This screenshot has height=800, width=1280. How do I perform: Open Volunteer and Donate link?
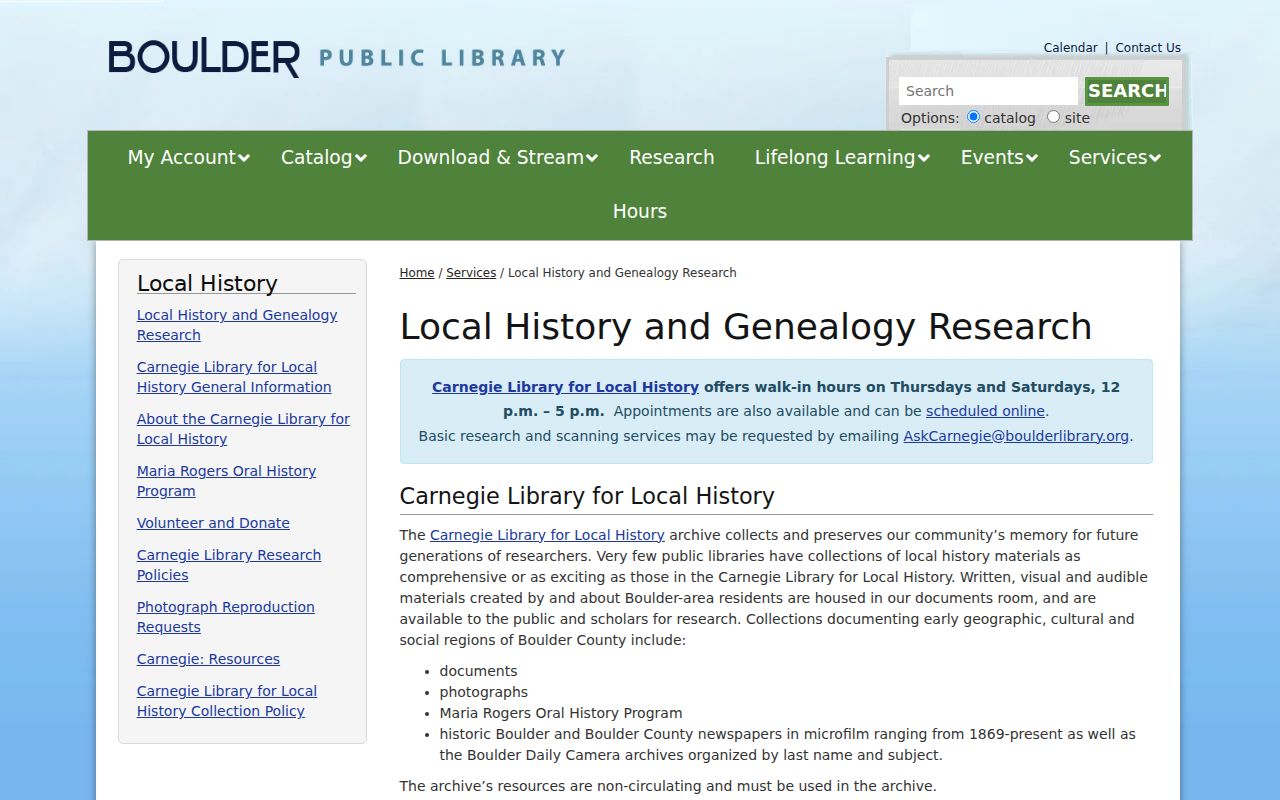213,523
